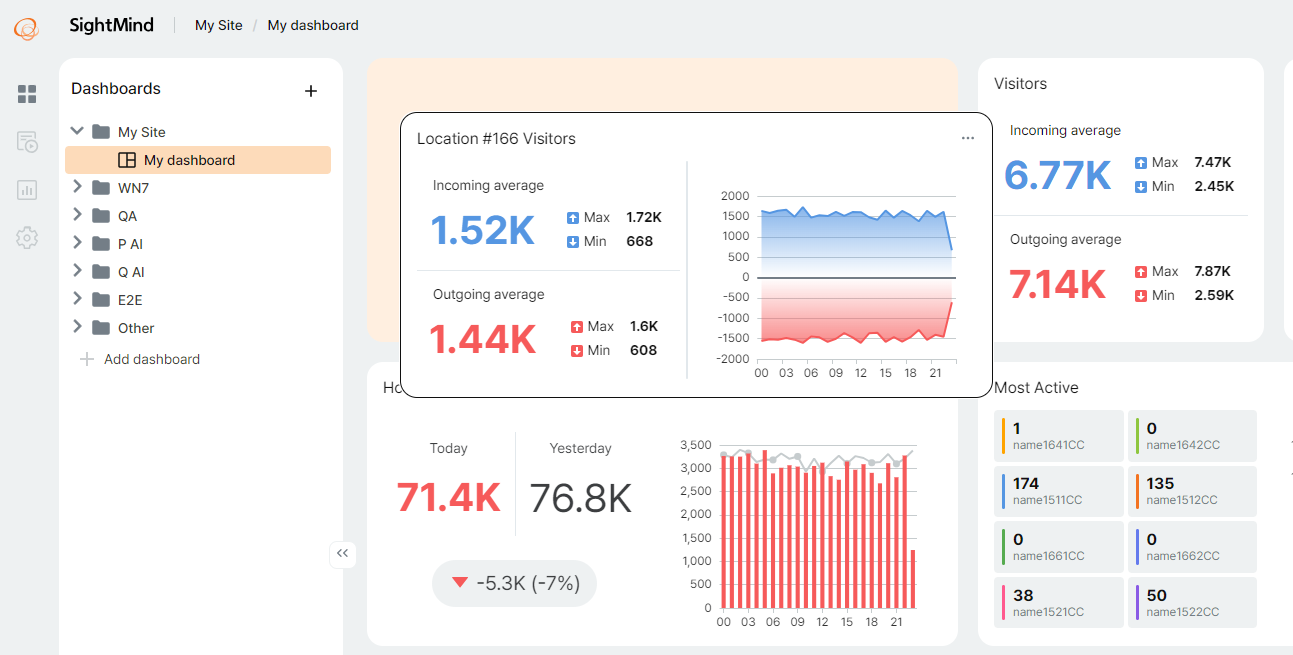The width and height of the screenshot is (1293, 655).
Task: Select the reports playback icon in sidebar
Action: (27, 142)
